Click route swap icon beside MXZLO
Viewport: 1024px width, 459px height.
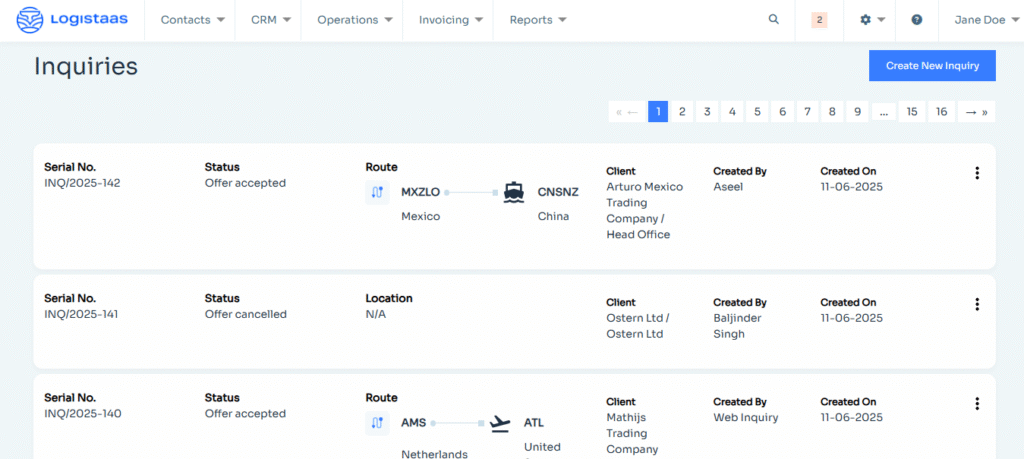coord(377,192)
